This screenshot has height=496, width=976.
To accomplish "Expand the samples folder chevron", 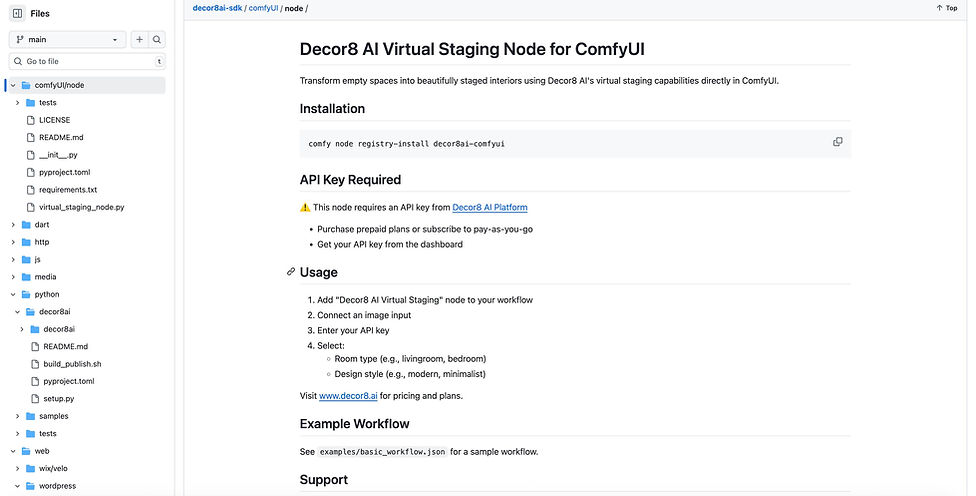I will [x=17, y=416].
